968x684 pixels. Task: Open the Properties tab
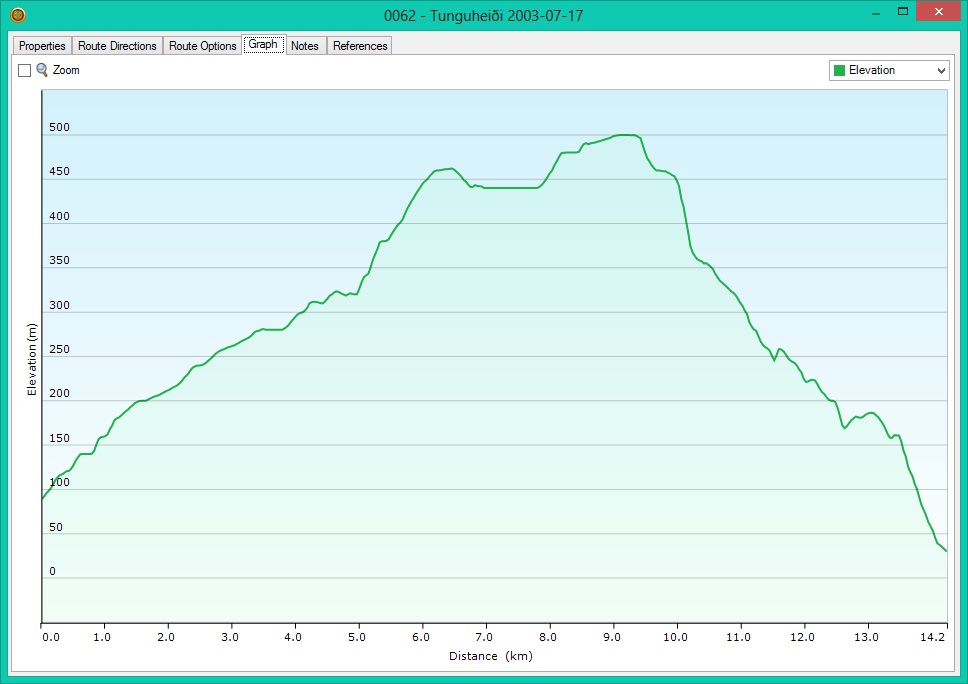coord(42,46)
